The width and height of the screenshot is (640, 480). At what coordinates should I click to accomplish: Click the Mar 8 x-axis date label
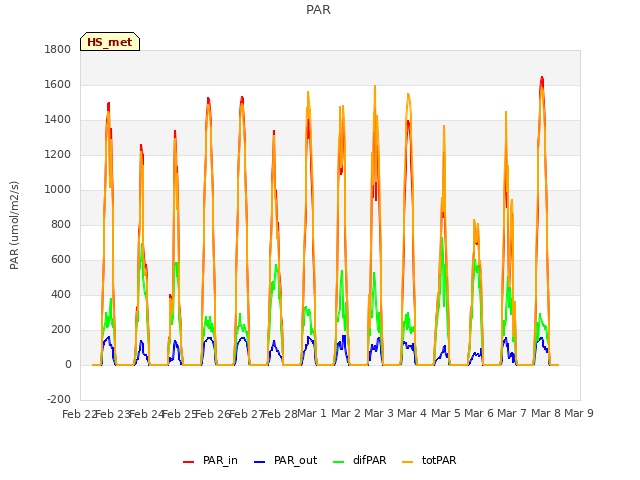pos(546,413)
